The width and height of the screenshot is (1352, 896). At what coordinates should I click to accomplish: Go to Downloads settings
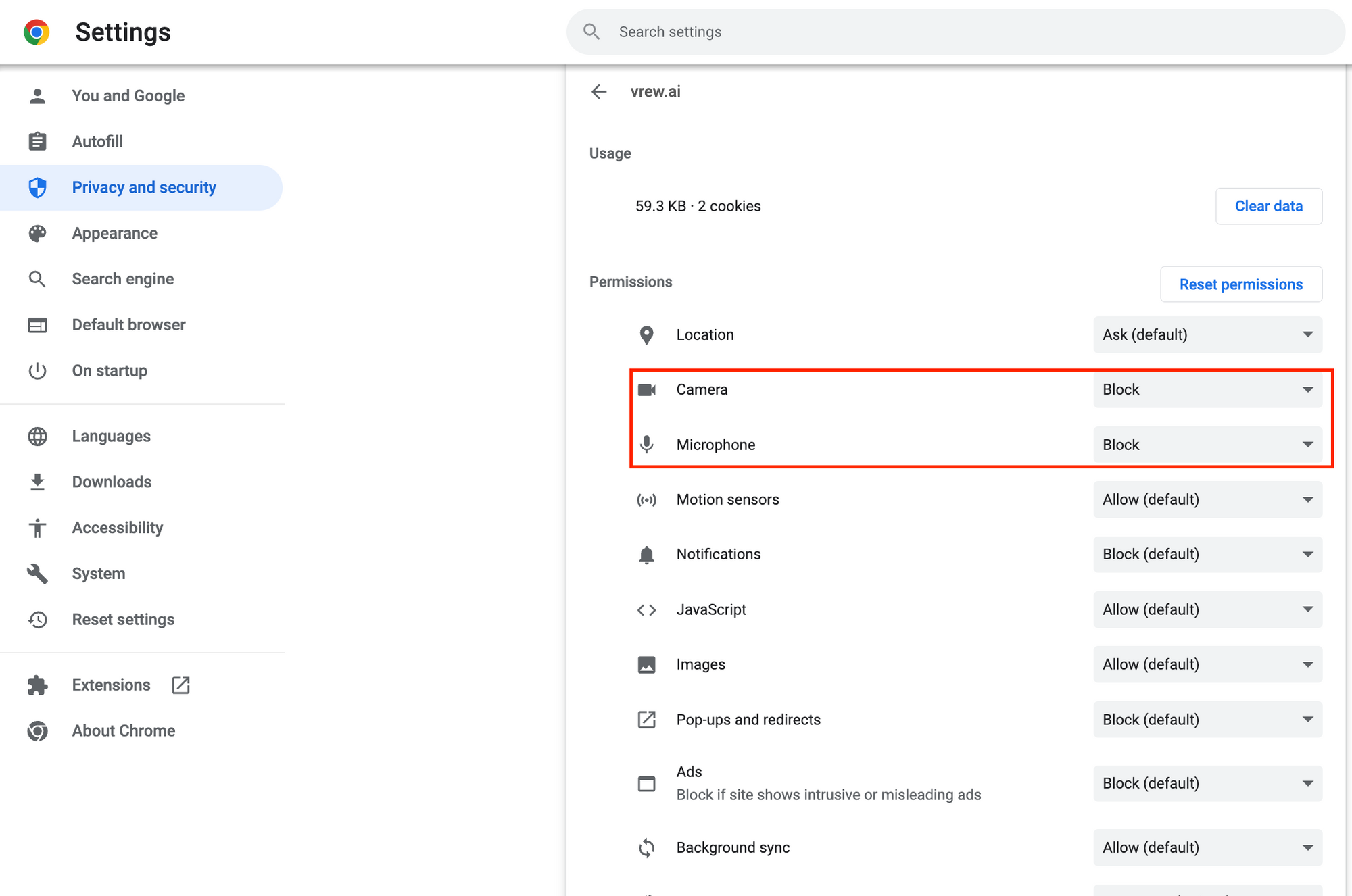(x=141, y=482)
